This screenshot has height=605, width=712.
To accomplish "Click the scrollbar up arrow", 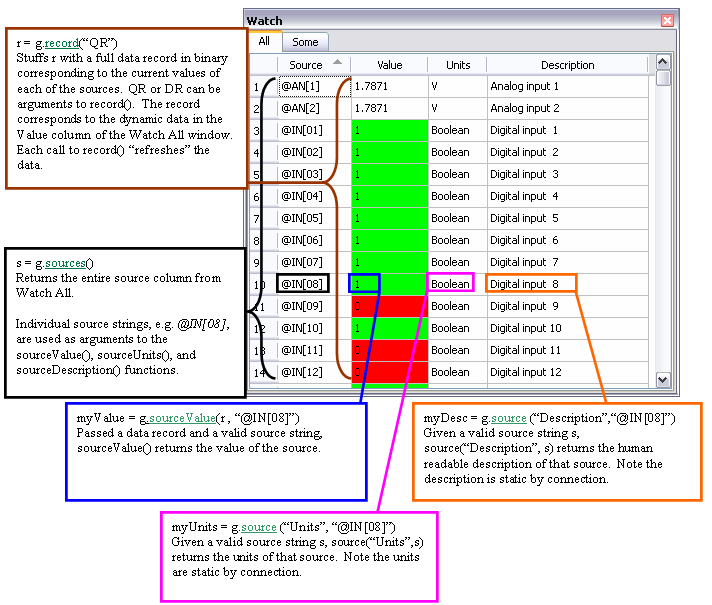I will coord(663,64).
